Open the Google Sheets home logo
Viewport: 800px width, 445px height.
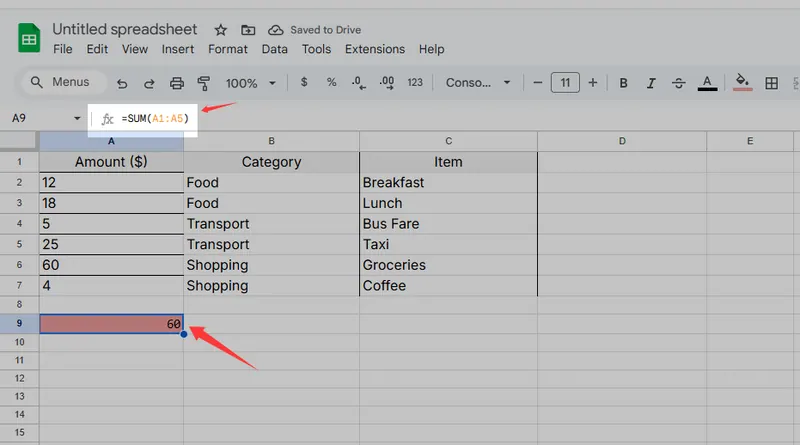pos(29,39)
